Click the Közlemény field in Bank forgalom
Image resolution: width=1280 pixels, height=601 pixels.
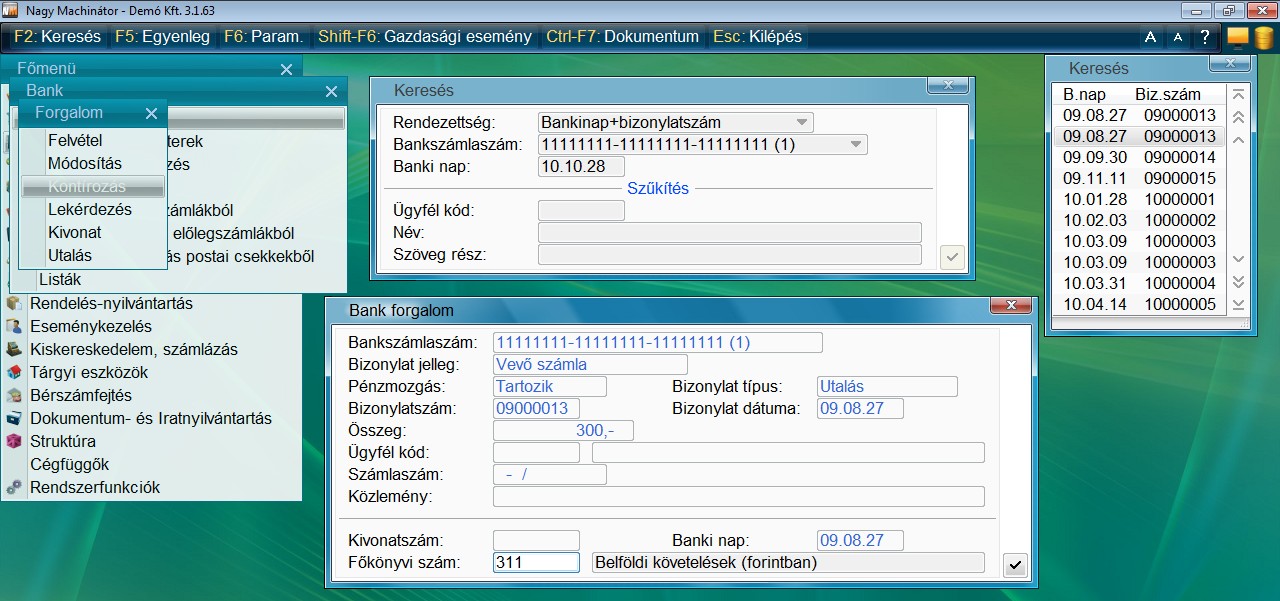[739, 496]
